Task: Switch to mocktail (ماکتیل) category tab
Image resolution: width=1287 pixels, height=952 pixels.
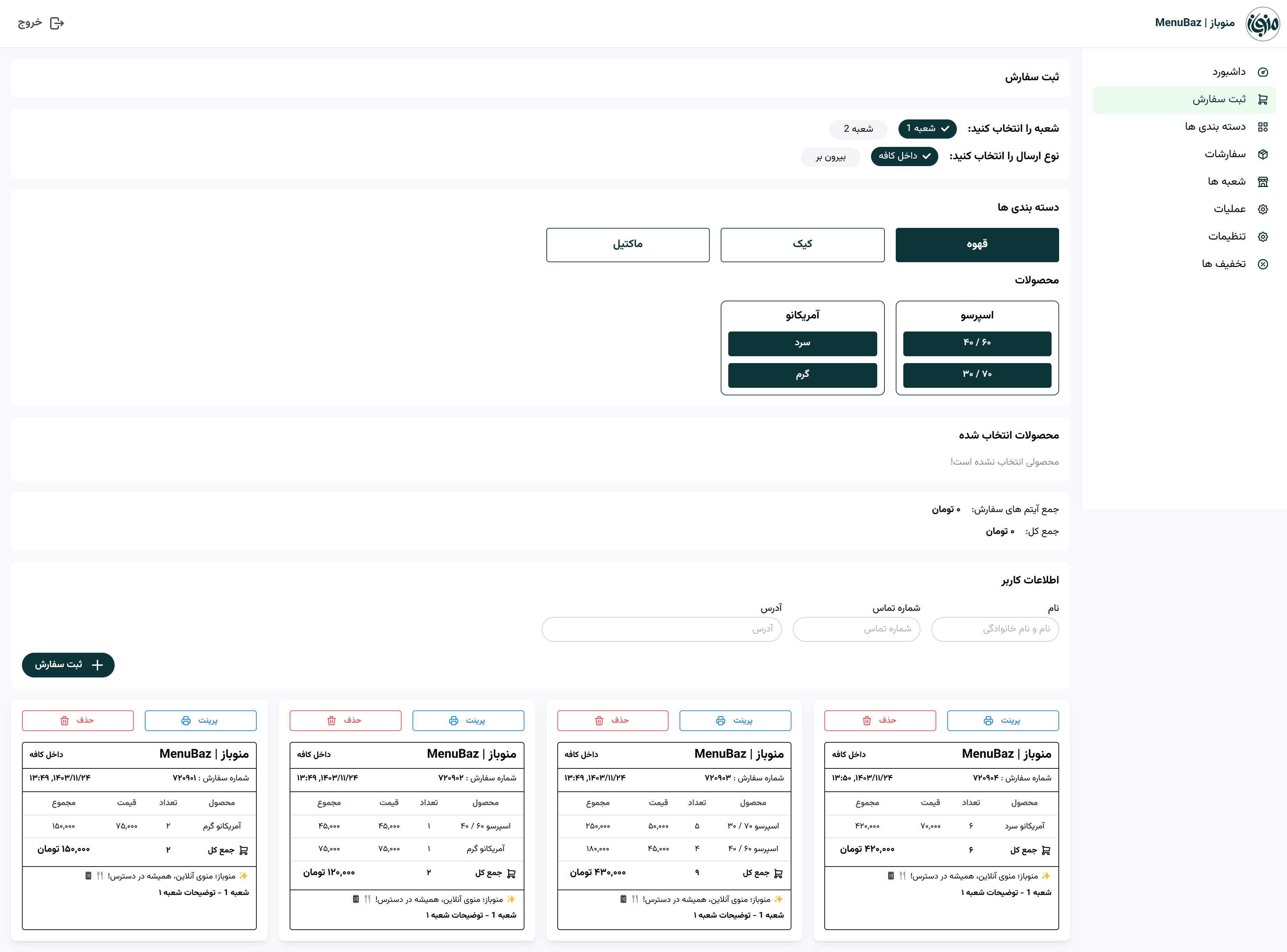Action: [627, 244]
